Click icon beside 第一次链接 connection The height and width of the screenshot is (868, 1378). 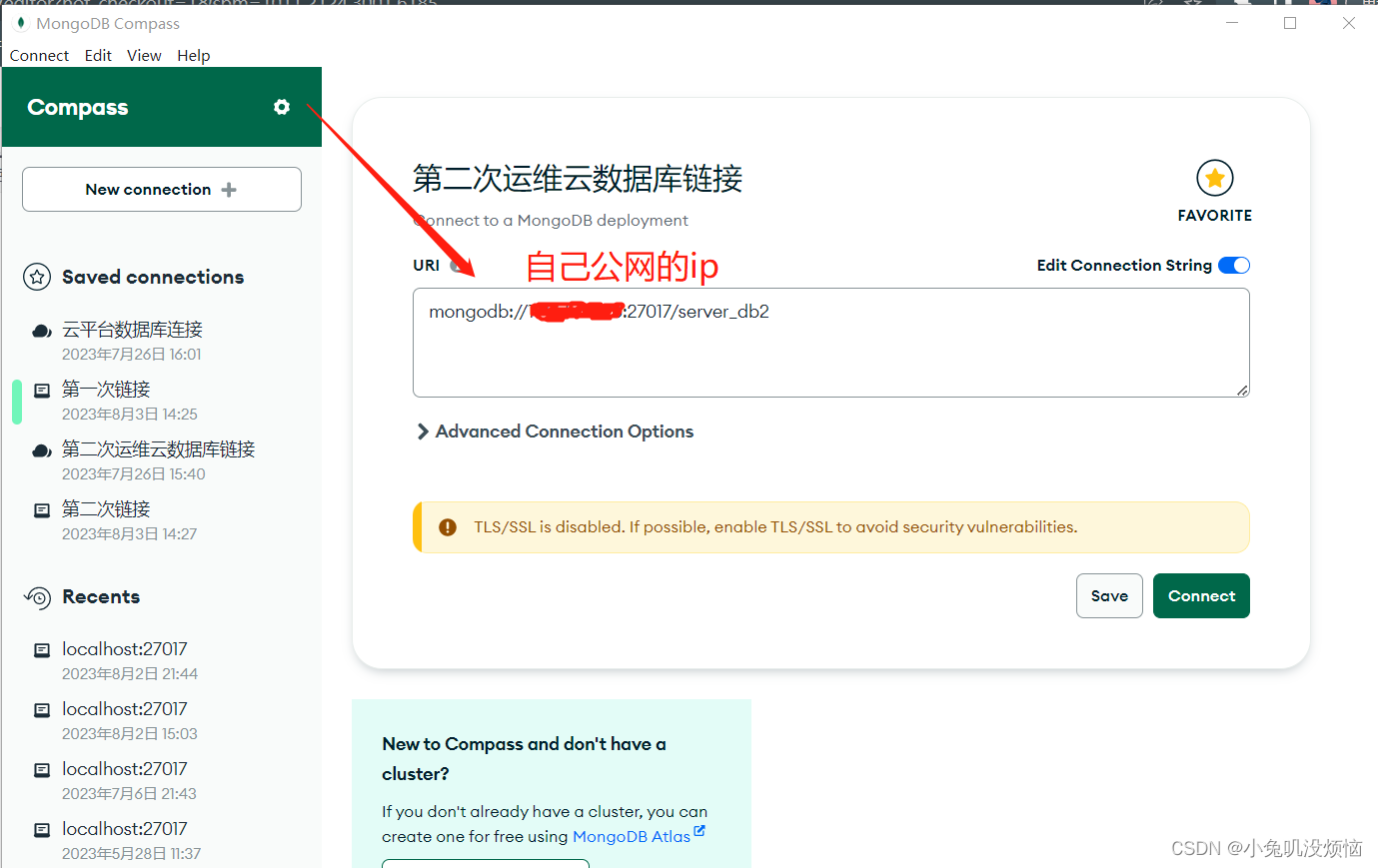[42, 391]
